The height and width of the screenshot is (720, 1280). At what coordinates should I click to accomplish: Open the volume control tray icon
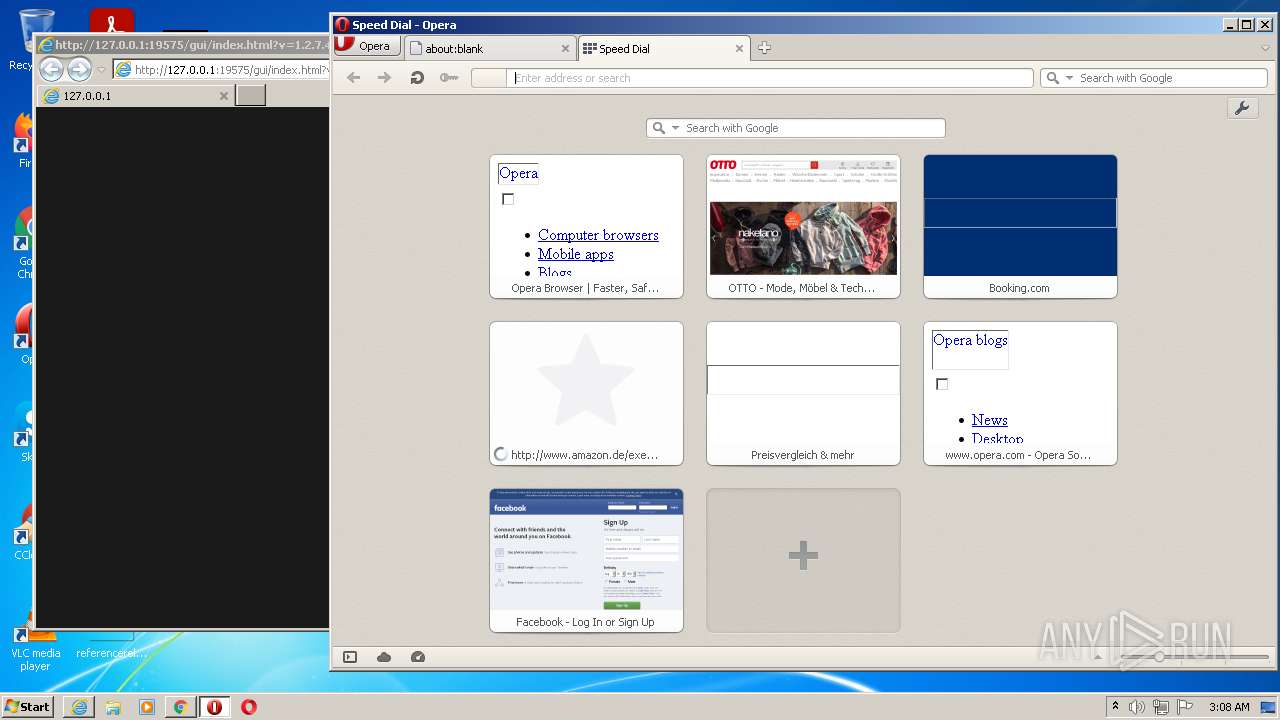pyautogui.click(x=1137, y=706)
